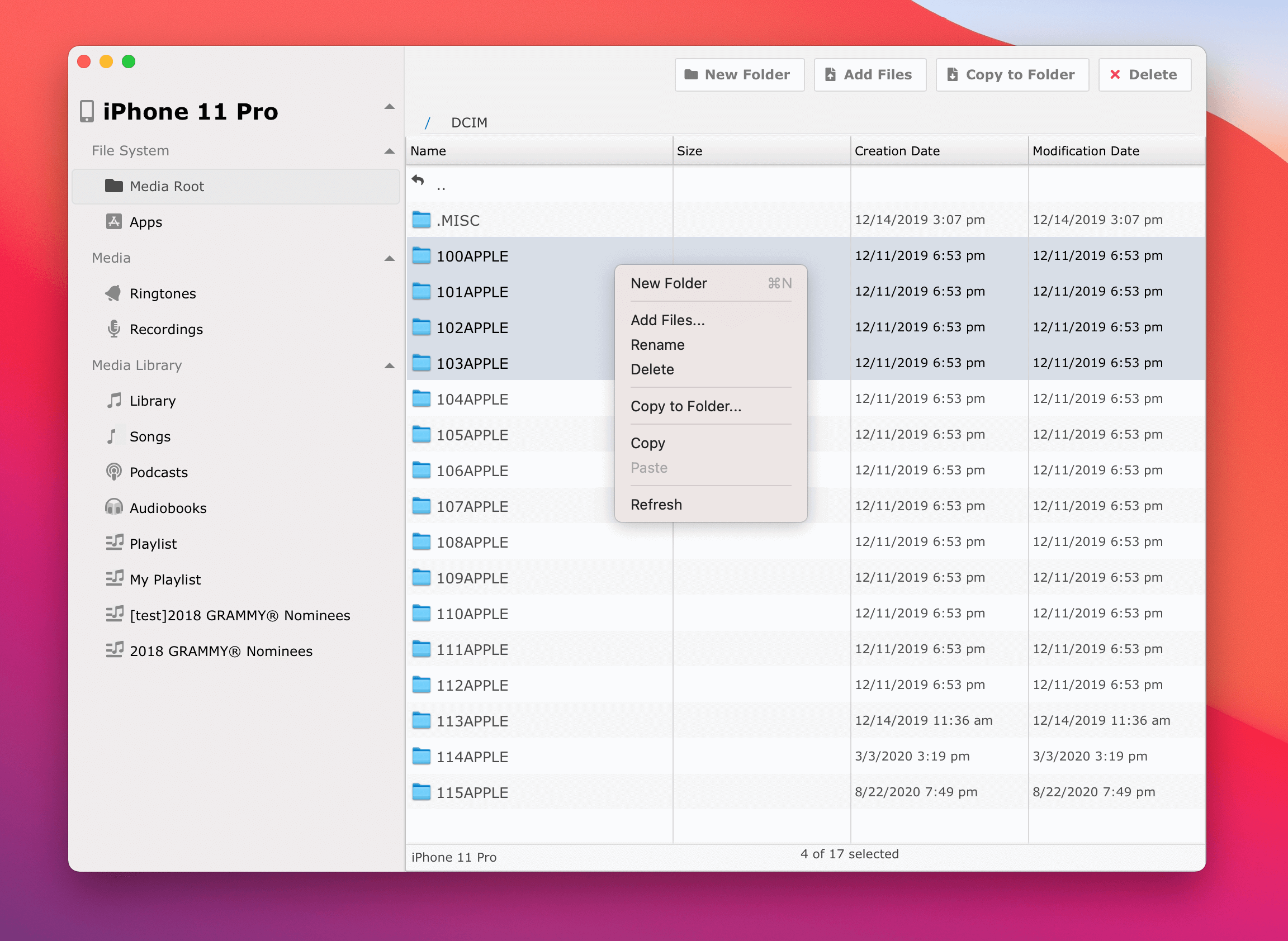Collapse the iPhone 11 Pro device section
This screenshot has width=1288, height=941.
(x=390, y=107)
